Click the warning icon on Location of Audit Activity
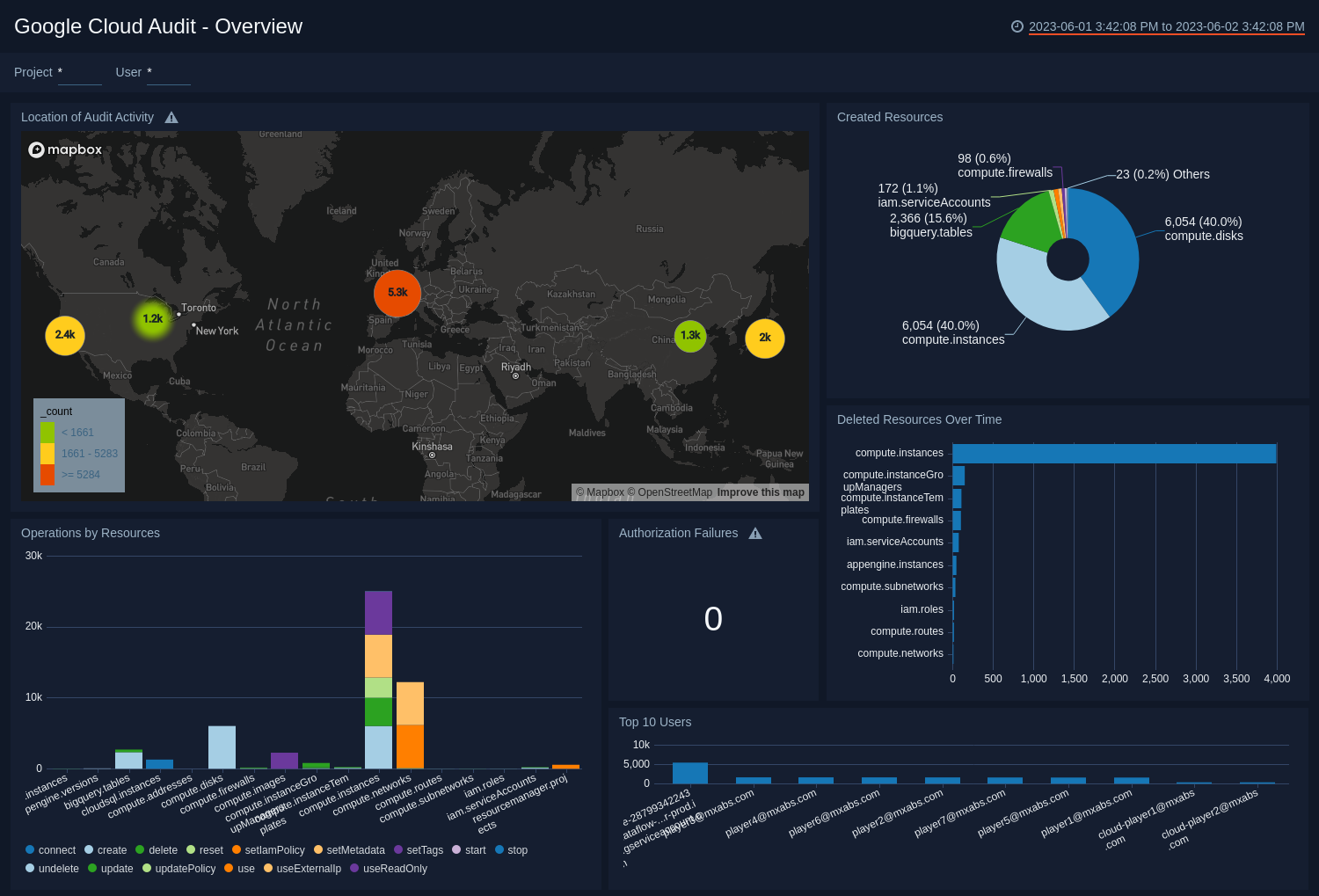The height and width of the screenshot is (896, 1319). [x=171, y=117]
